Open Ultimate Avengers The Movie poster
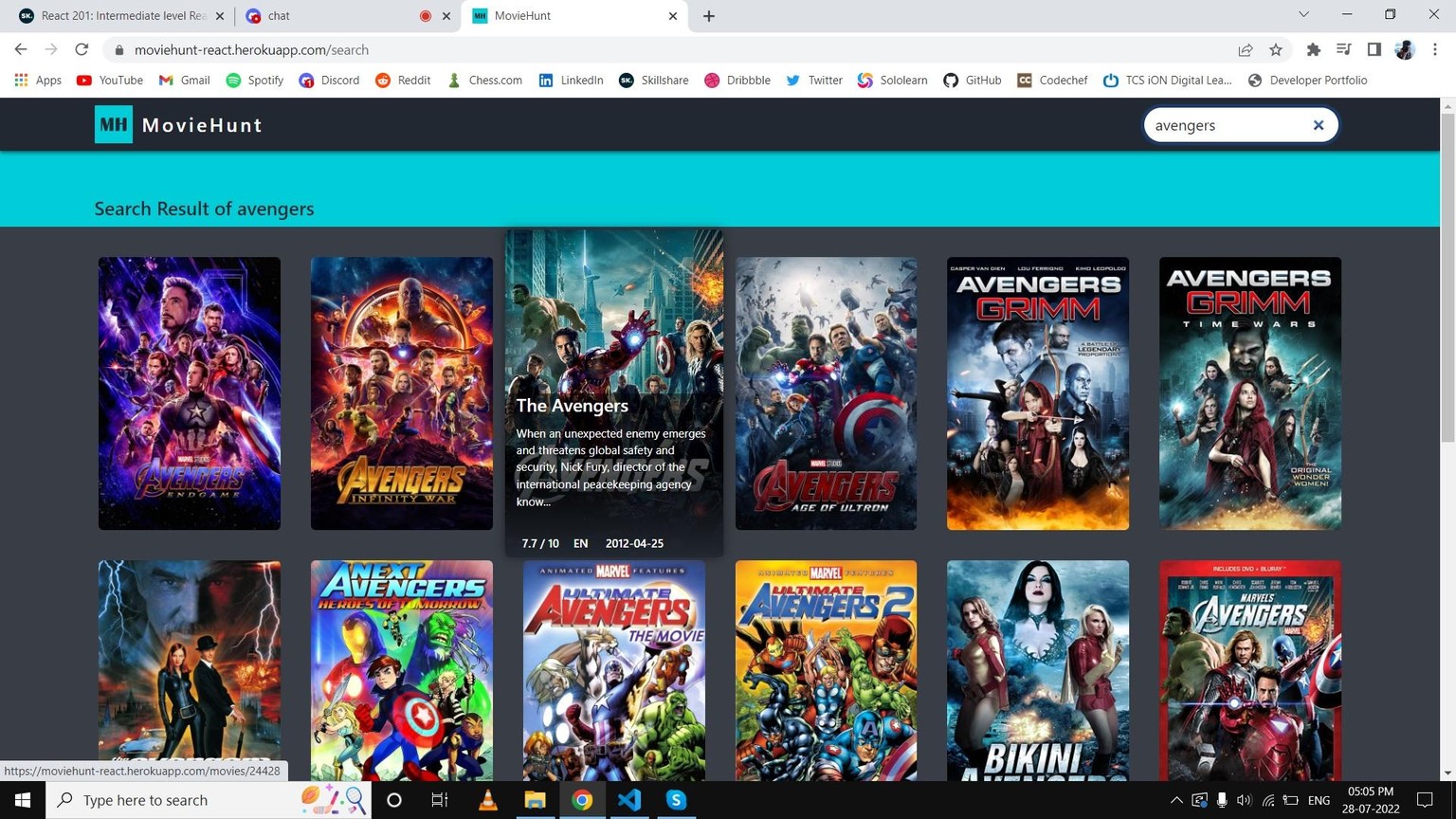 click(x=614, y=670)
